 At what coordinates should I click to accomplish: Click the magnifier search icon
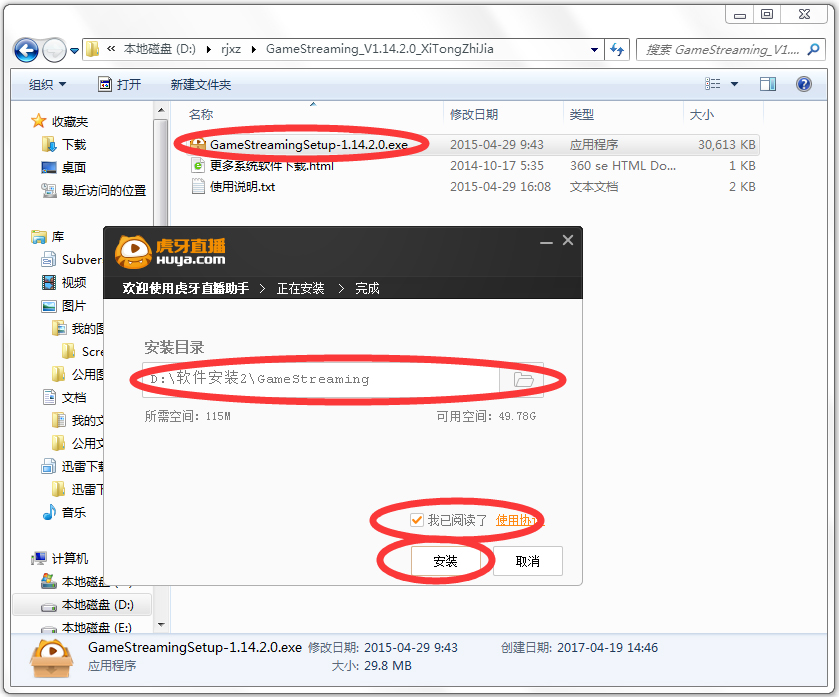pos(814,50)
